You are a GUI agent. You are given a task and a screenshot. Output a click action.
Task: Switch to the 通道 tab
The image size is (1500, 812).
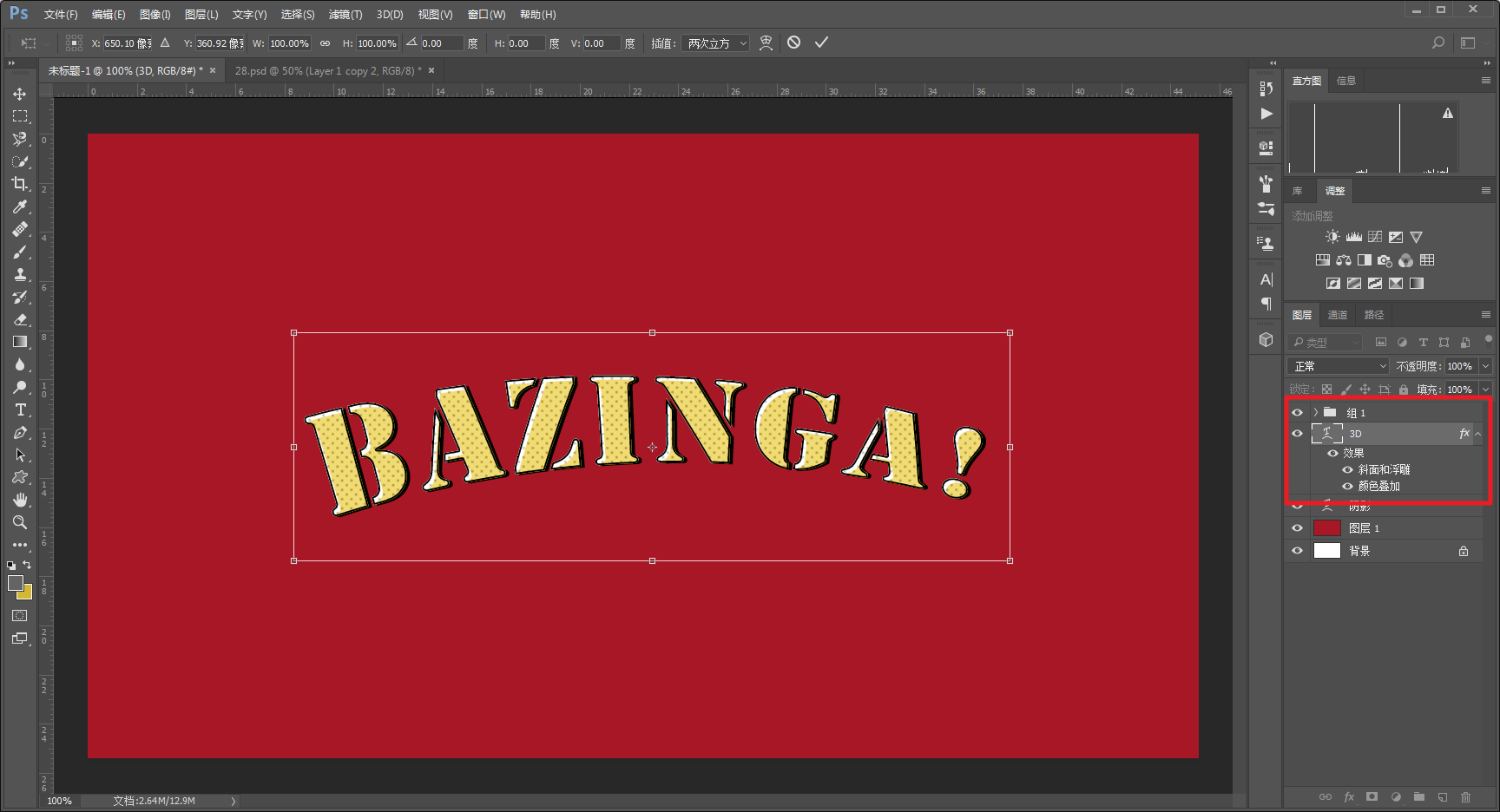tap(1337, 315)
